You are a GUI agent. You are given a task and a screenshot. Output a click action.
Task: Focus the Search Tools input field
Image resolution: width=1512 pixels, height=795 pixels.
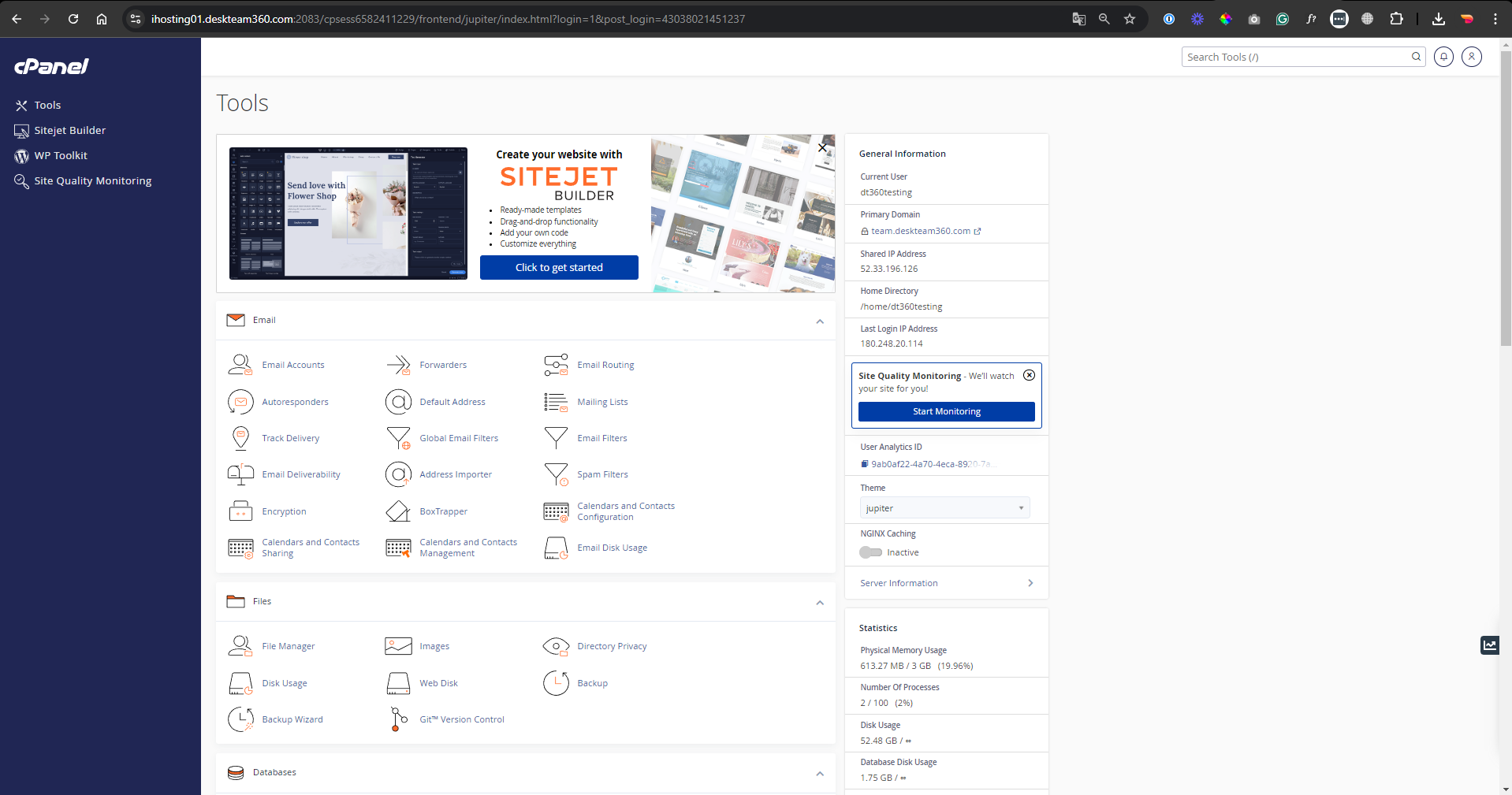(1296, 57)
